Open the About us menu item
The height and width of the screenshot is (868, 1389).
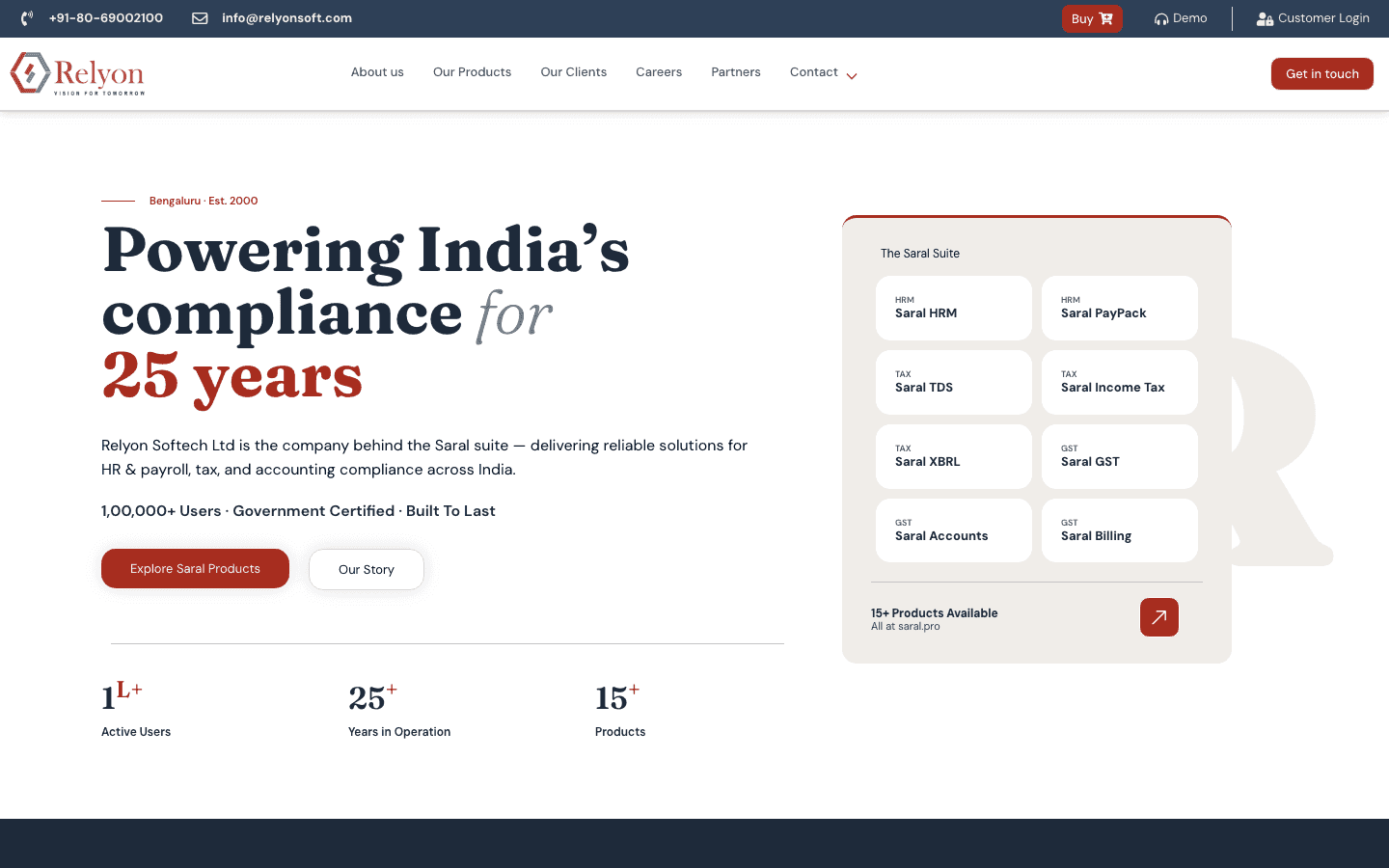(x=377, y=72)
